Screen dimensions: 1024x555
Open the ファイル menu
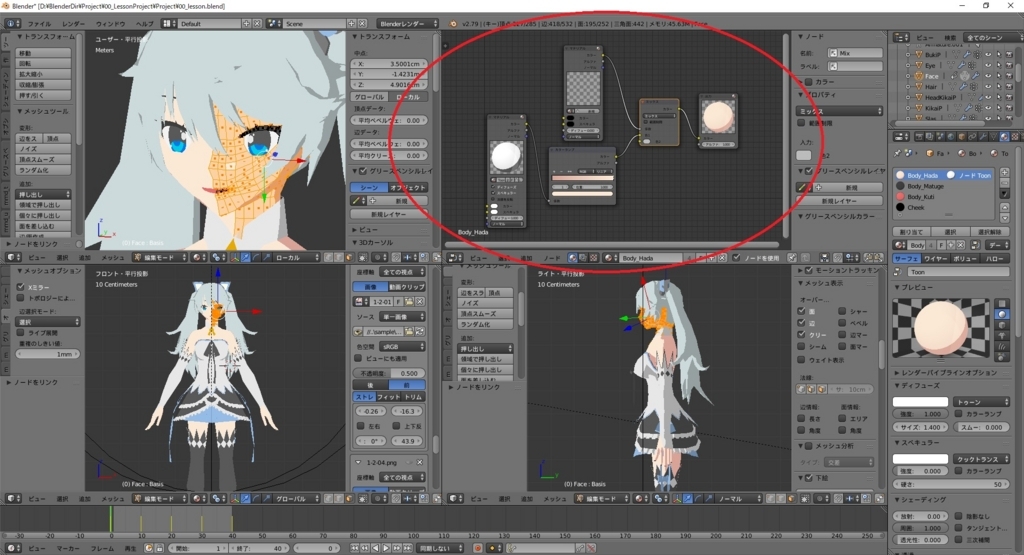[39, 24]
